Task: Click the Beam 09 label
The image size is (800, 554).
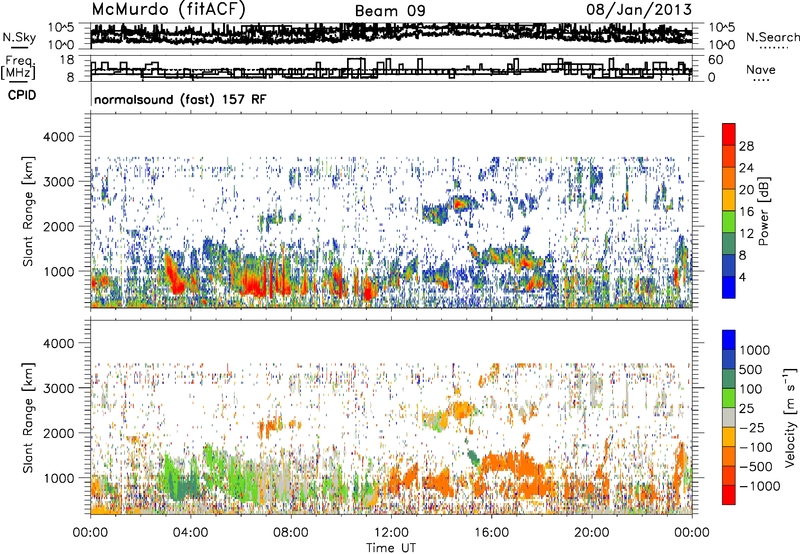Action: [390, 11]
